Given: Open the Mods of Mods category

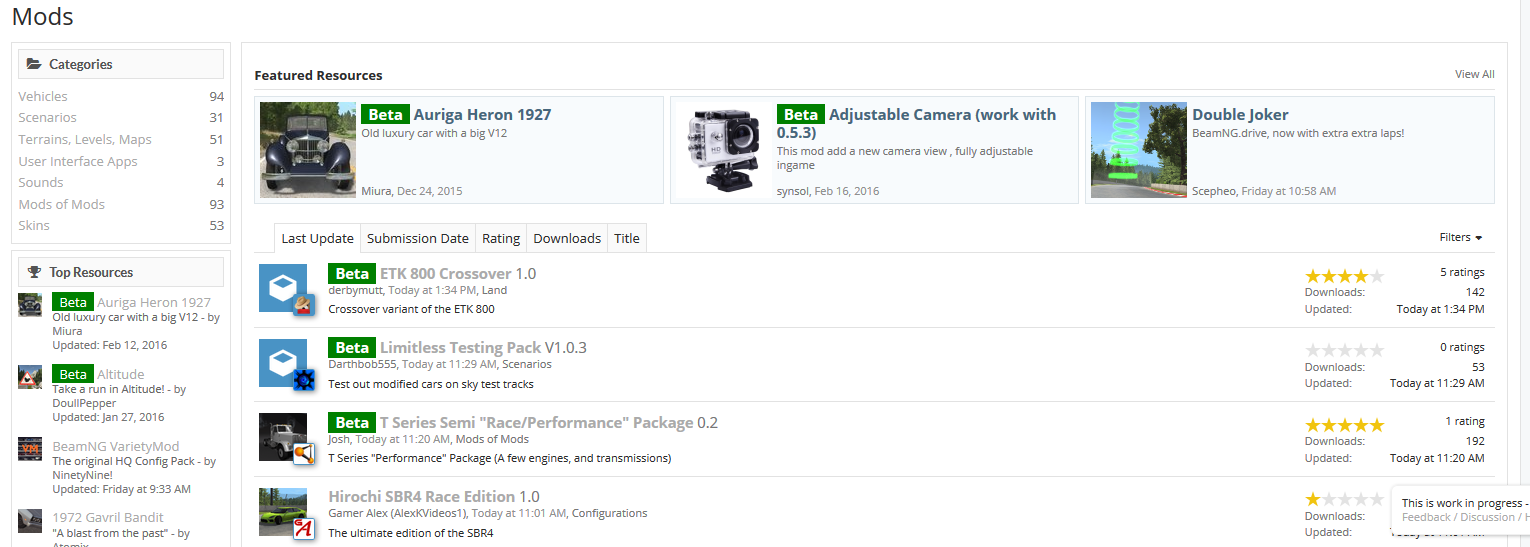Looking at the screenshot, I should tap(61, 205).
